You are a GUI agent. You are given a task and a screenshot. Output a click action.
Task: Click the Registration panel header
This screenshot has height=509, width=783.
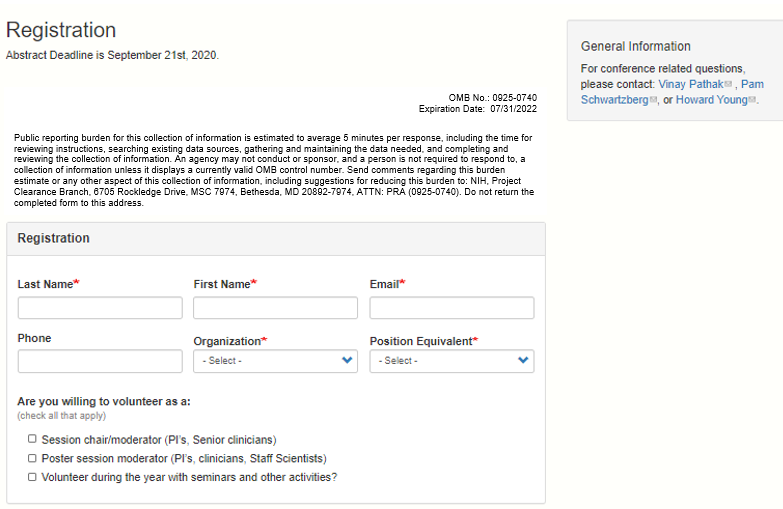click(x=54, y=239)
